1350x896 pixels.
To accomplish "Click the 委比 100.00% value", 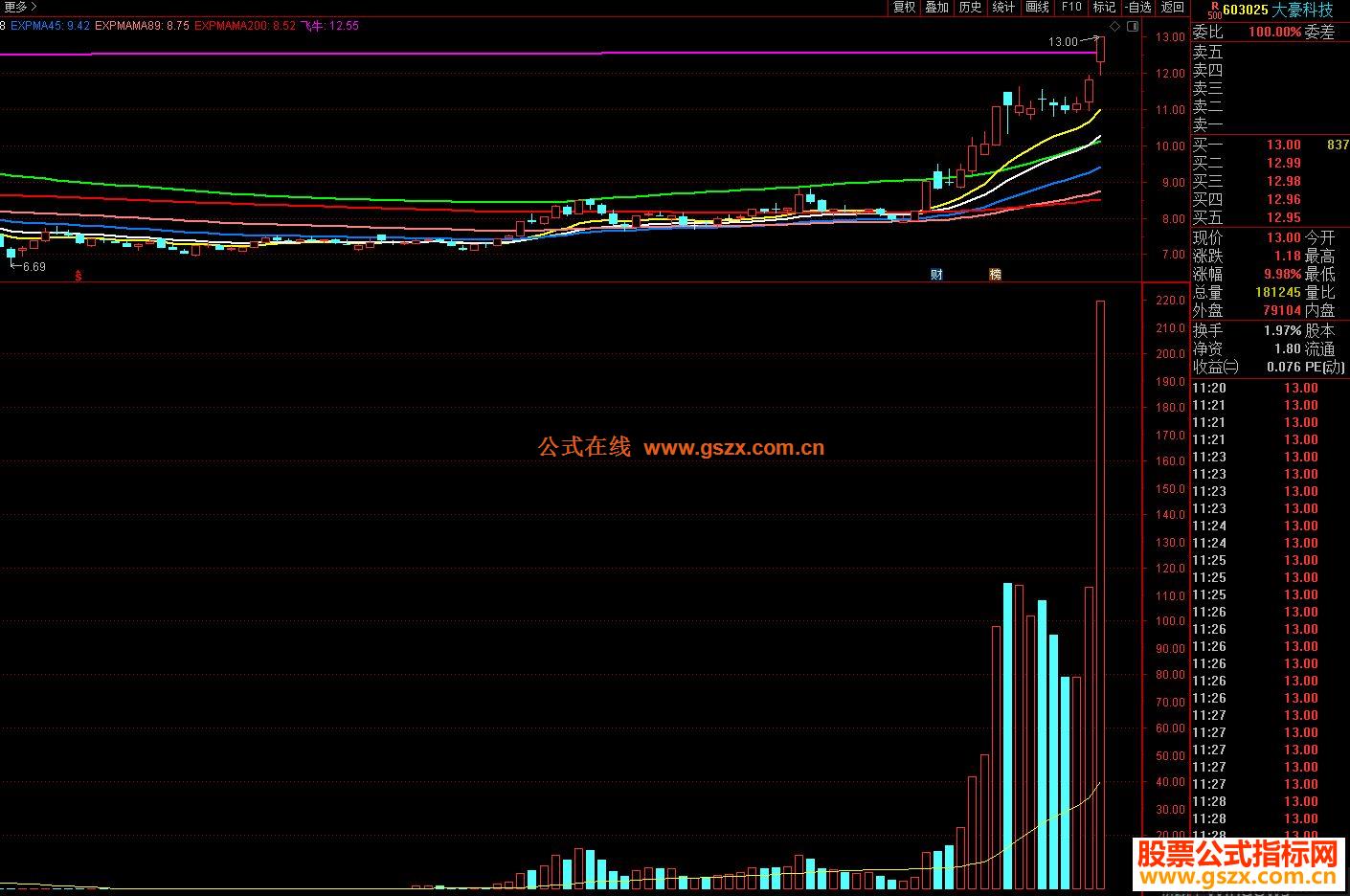I will (x=1274, y=32).
